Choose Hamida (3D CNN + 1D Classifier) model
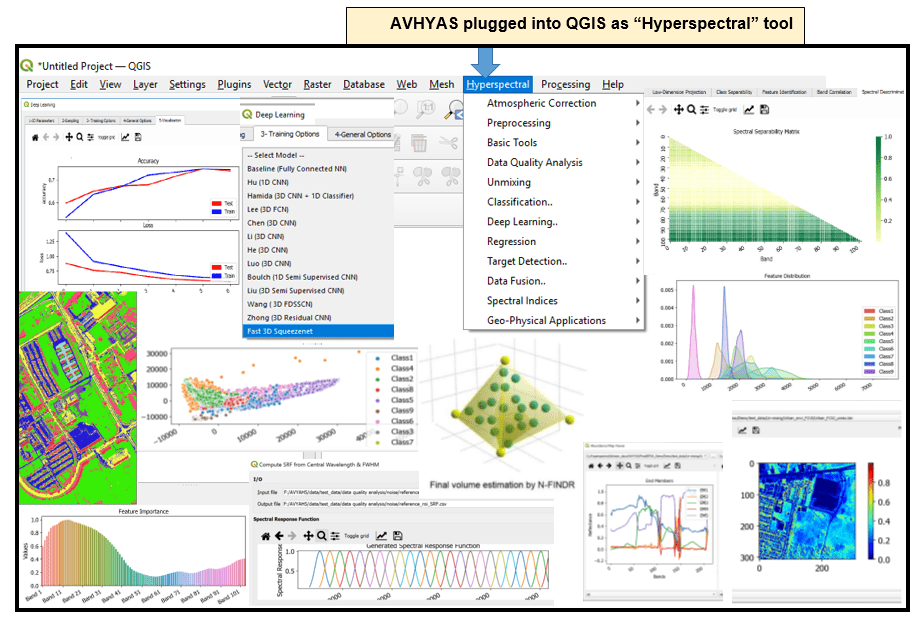The image size is (921, 618). [x=318, y=196]
